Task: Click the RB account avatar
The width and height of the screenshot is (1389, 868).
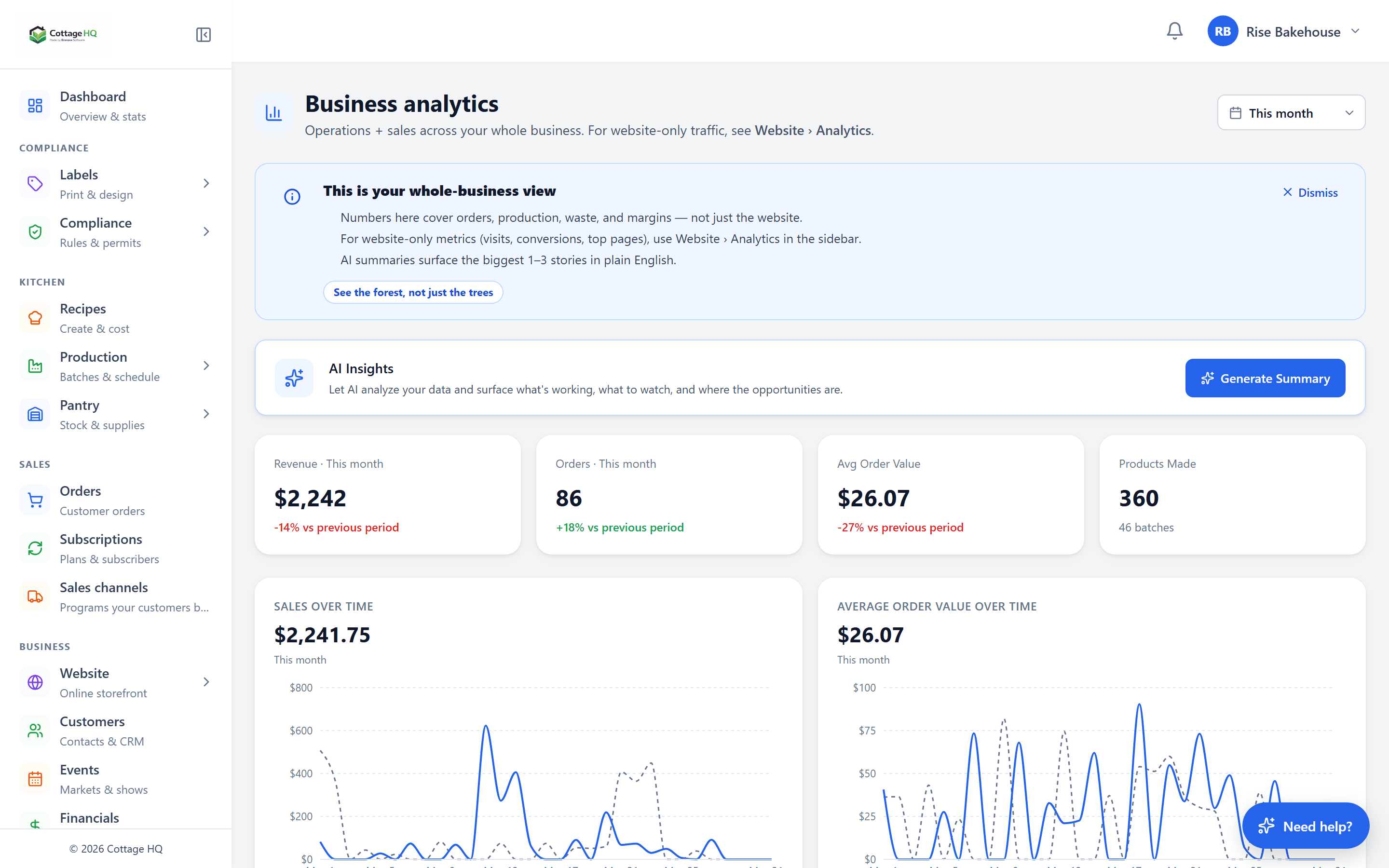Action: point(1222,31)
